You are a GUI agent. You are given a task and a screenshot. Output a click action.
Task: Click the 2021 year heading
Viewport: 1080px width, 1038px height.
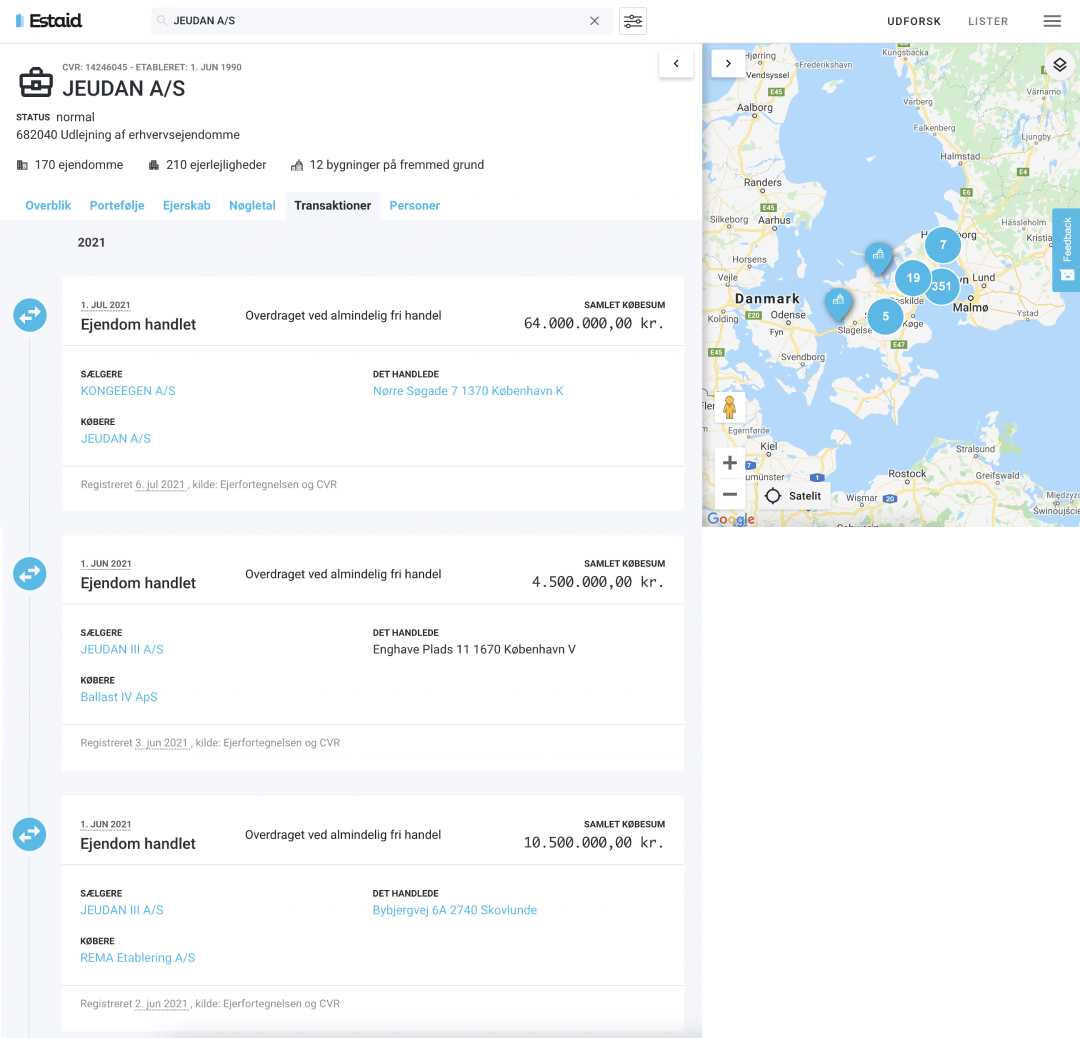click(92, 242)
